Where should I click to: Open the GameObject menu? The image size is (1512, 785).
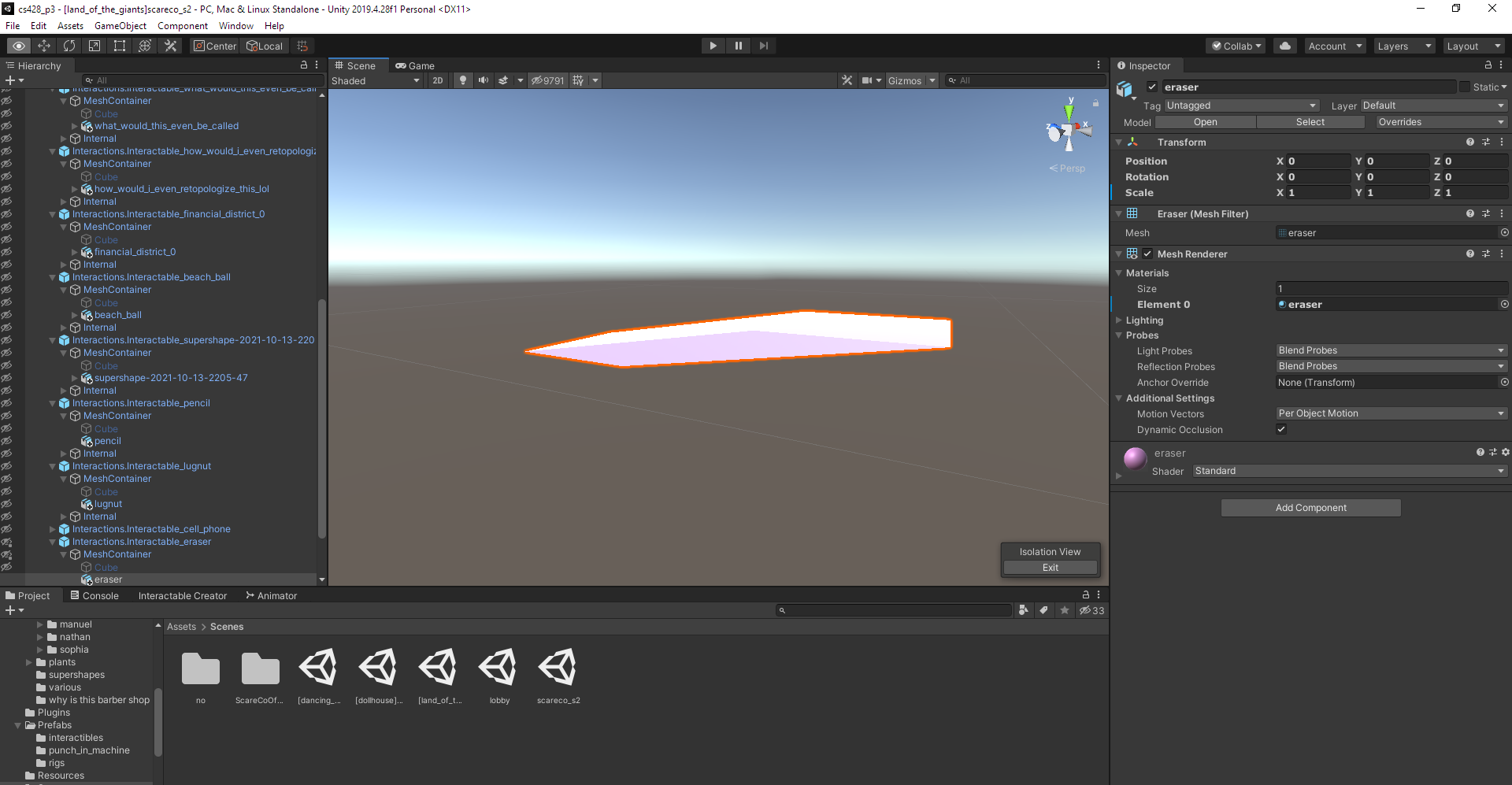(x=120, y=25)
